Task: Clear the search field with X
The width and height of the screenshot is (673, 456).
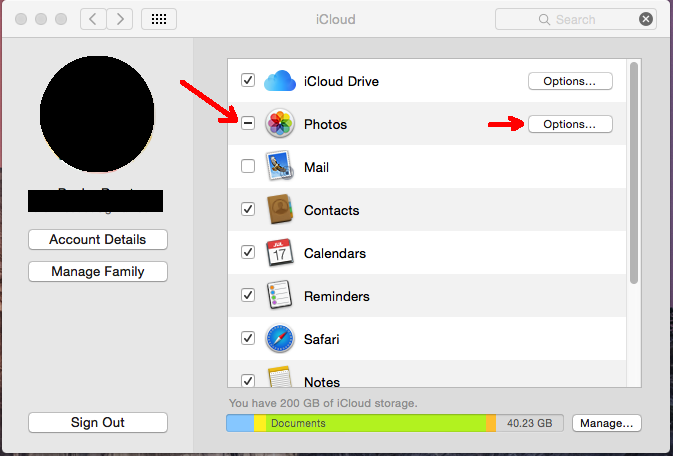Action: click(646, 19)
